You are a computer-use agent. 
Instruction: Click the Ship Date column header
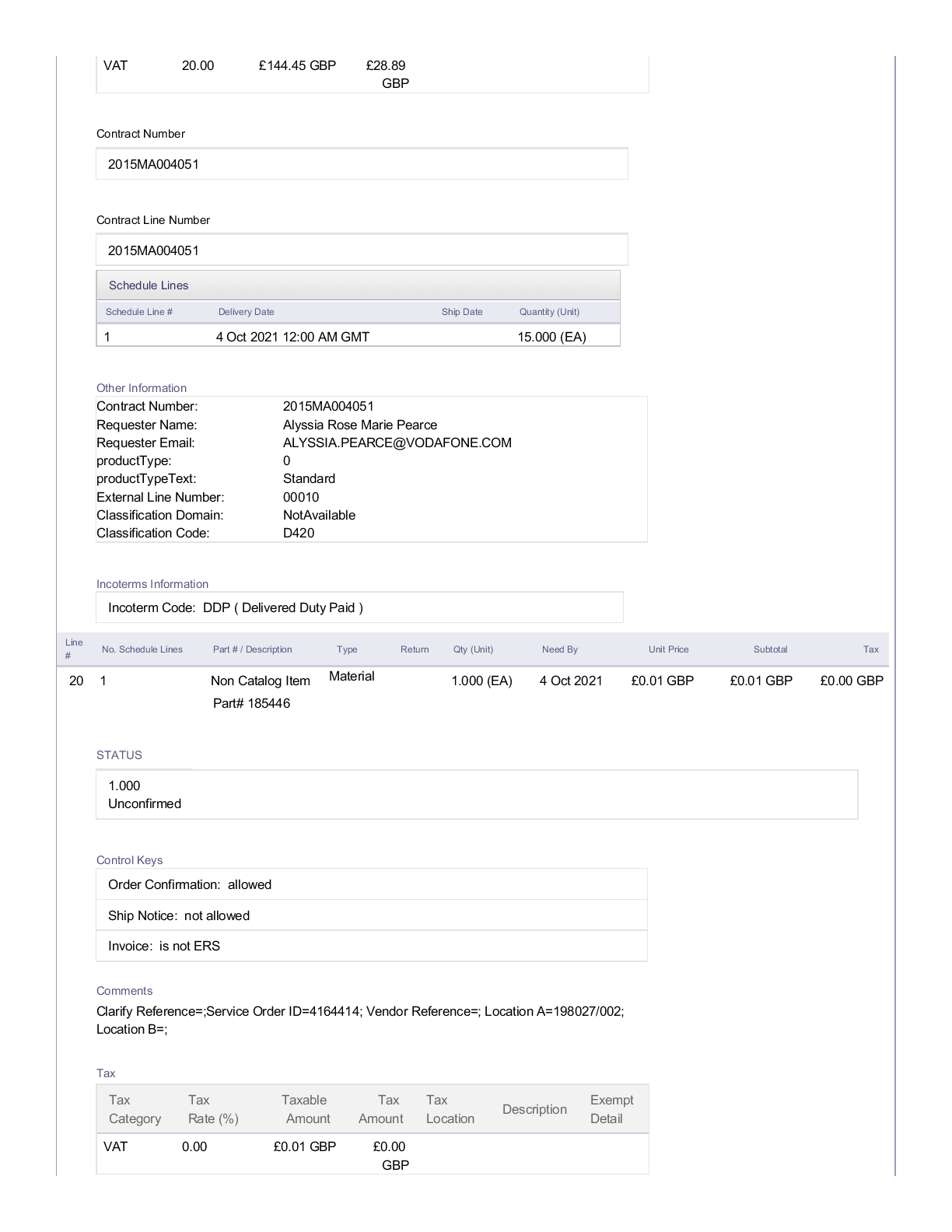[462, 312]
